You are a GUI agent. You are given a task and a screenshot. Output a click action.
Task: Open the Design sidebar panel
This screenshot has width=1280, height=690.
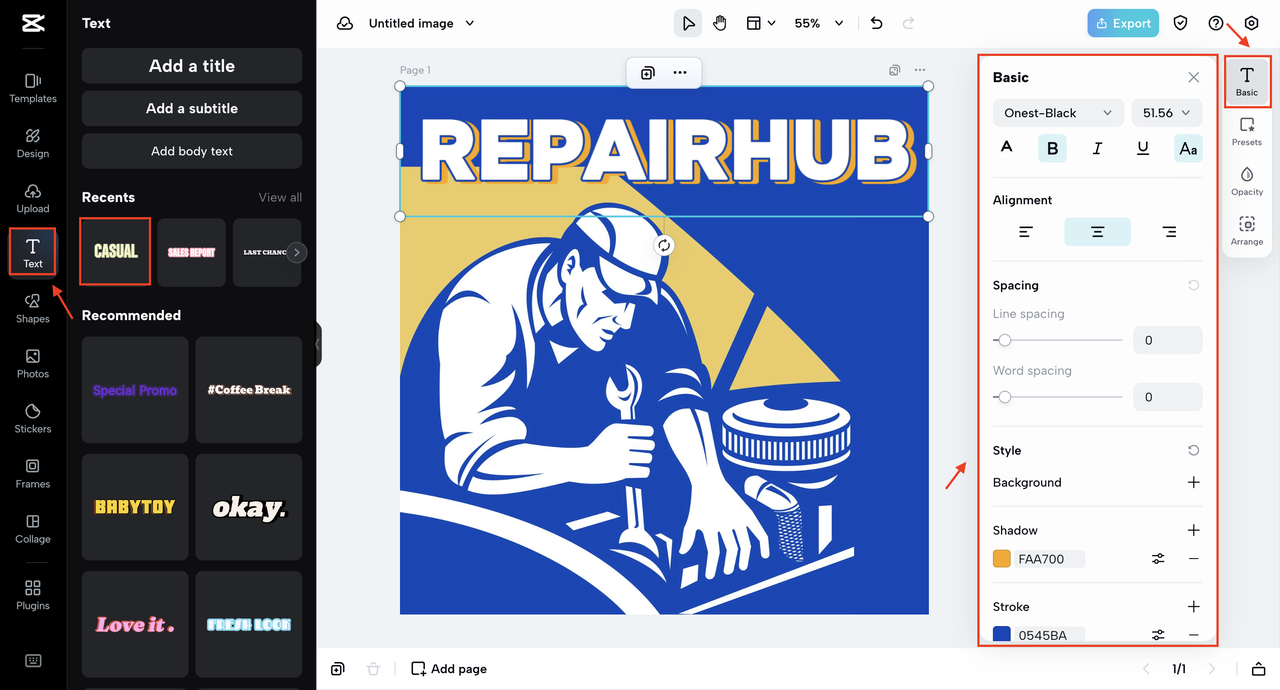(33, 143)
